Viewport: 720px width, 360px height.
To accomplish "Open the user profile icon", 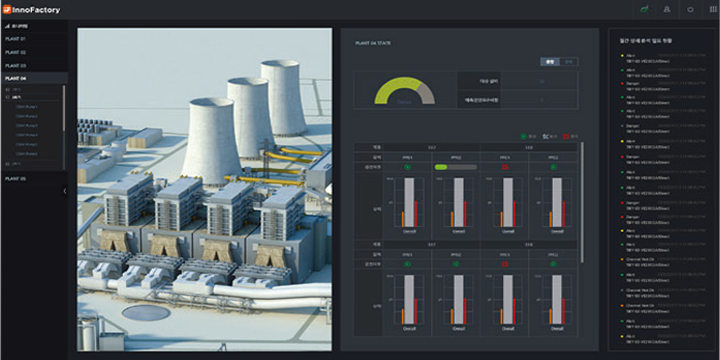I will [x=667, y=9].
